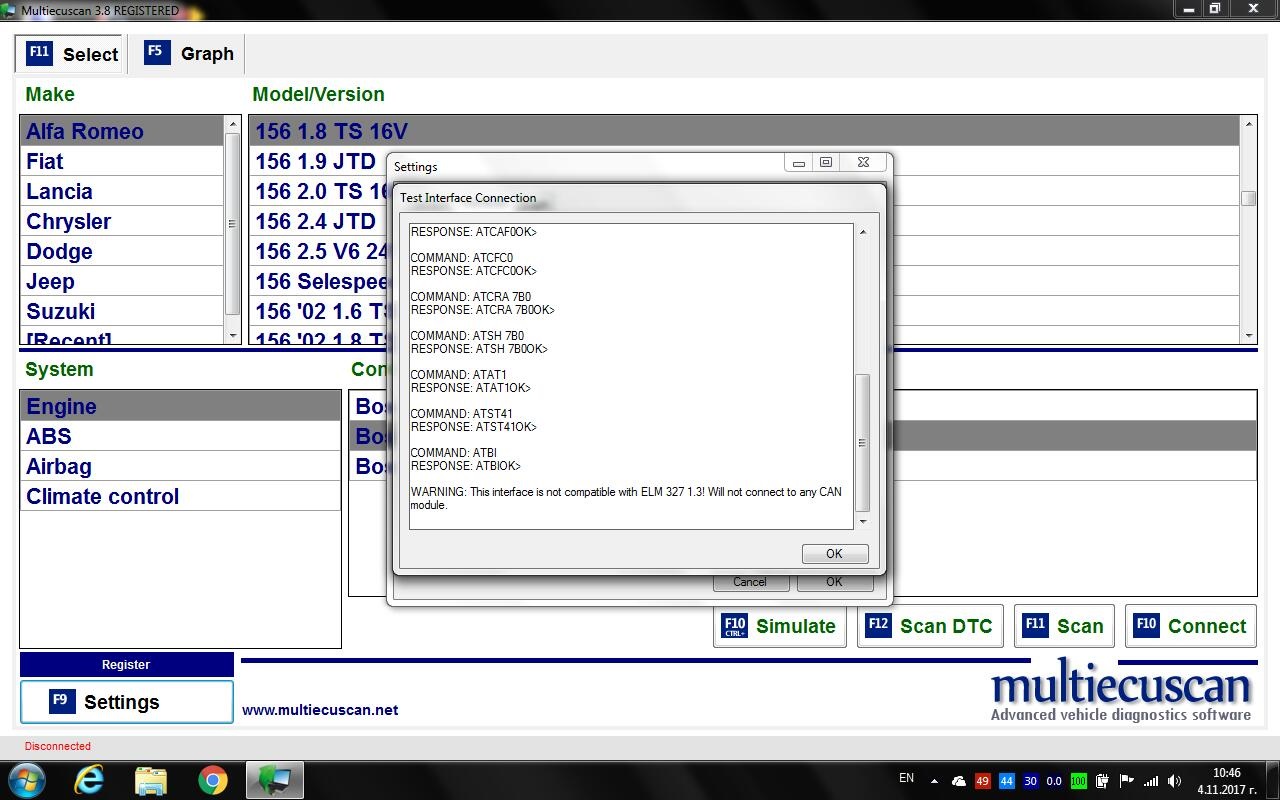Switch to the Graph tab
Viewport: 1280px width, 800px height.
(189, 54)
